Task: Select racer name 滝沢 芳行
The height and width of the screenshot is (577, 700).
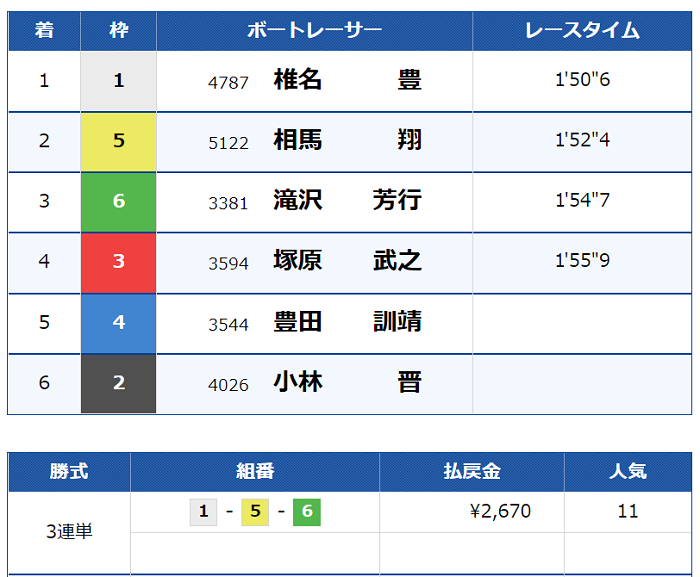Action: [x=347, y=201]
